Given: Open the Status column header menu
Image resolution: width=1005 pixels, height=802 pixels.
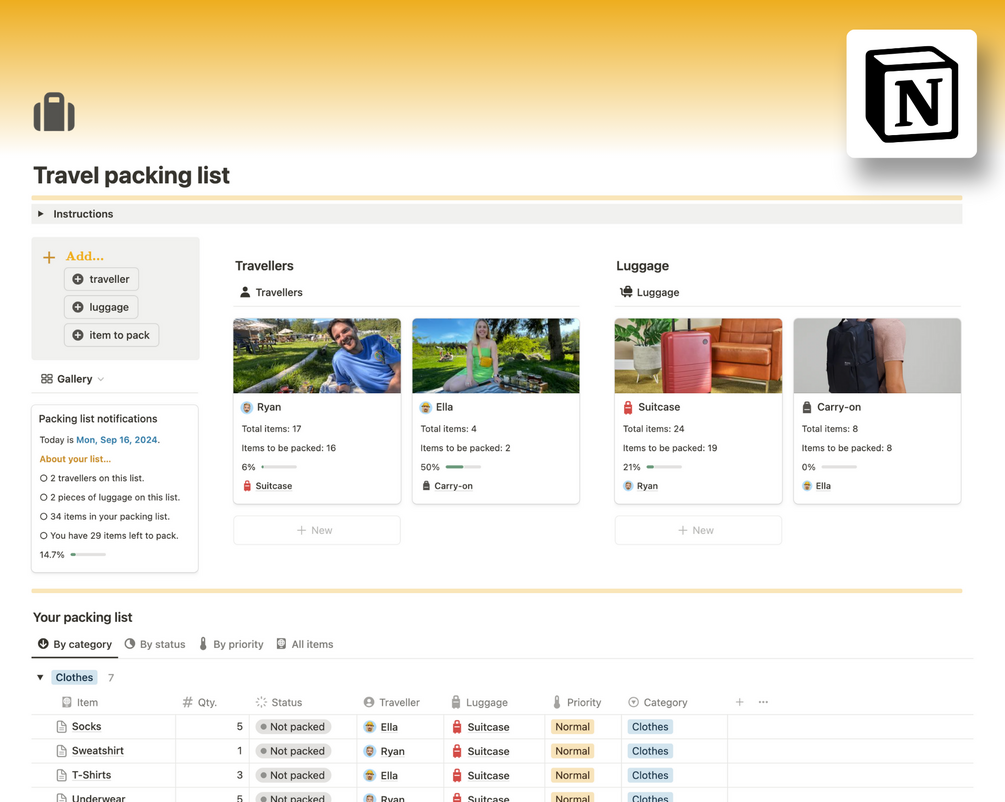Looking at the screenshot, I should pos(278,703).
